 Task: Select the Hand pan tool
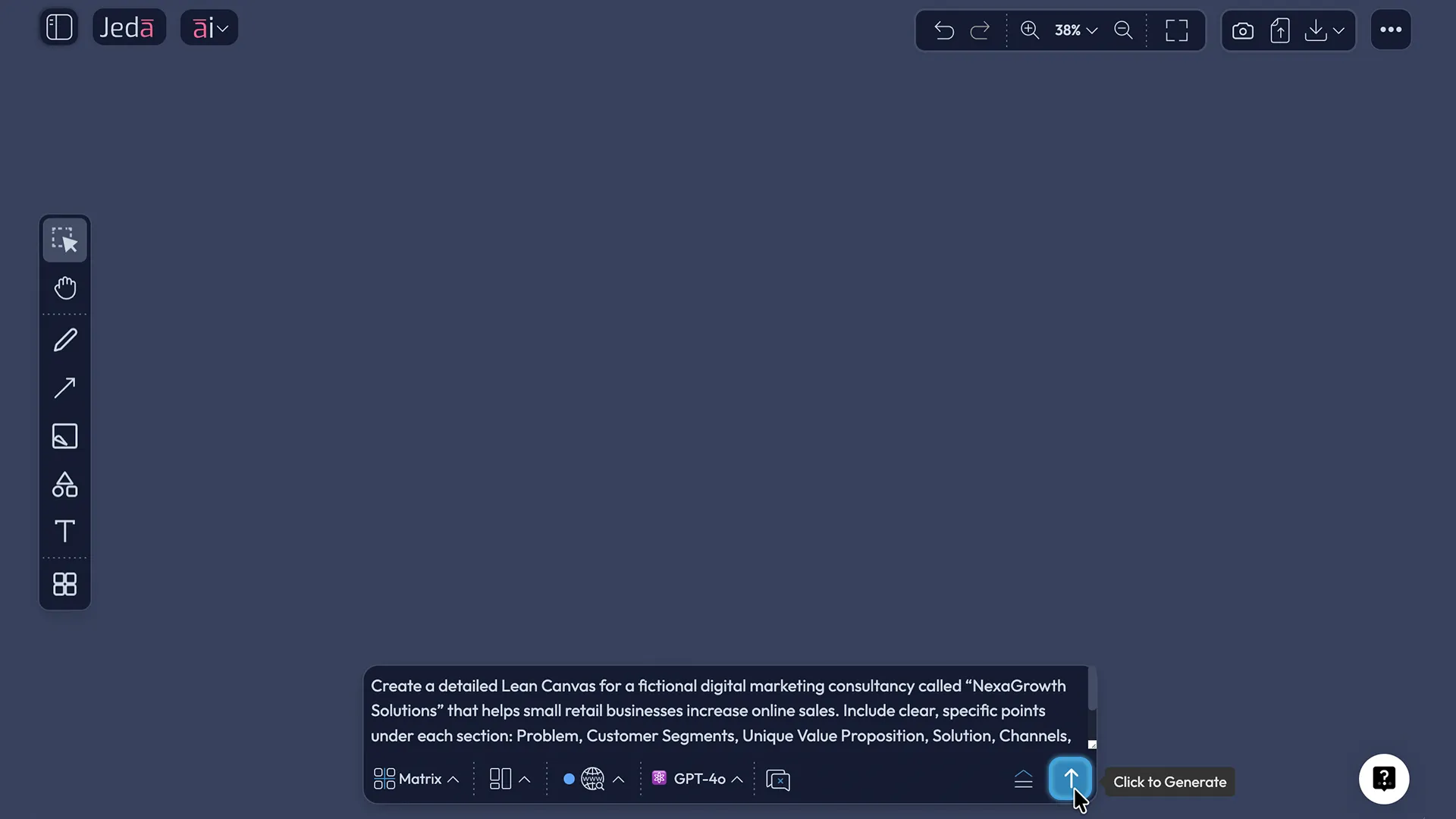click(x=65, y=288)
